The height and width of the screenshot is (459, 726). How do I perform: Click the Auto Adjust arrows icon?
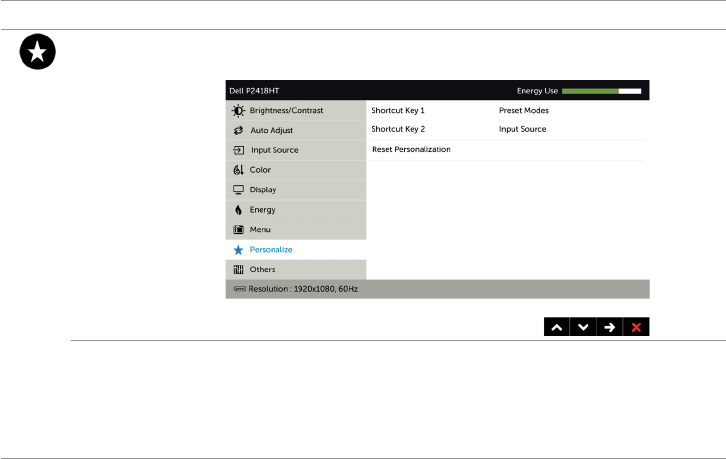click(x=238, y=131)
